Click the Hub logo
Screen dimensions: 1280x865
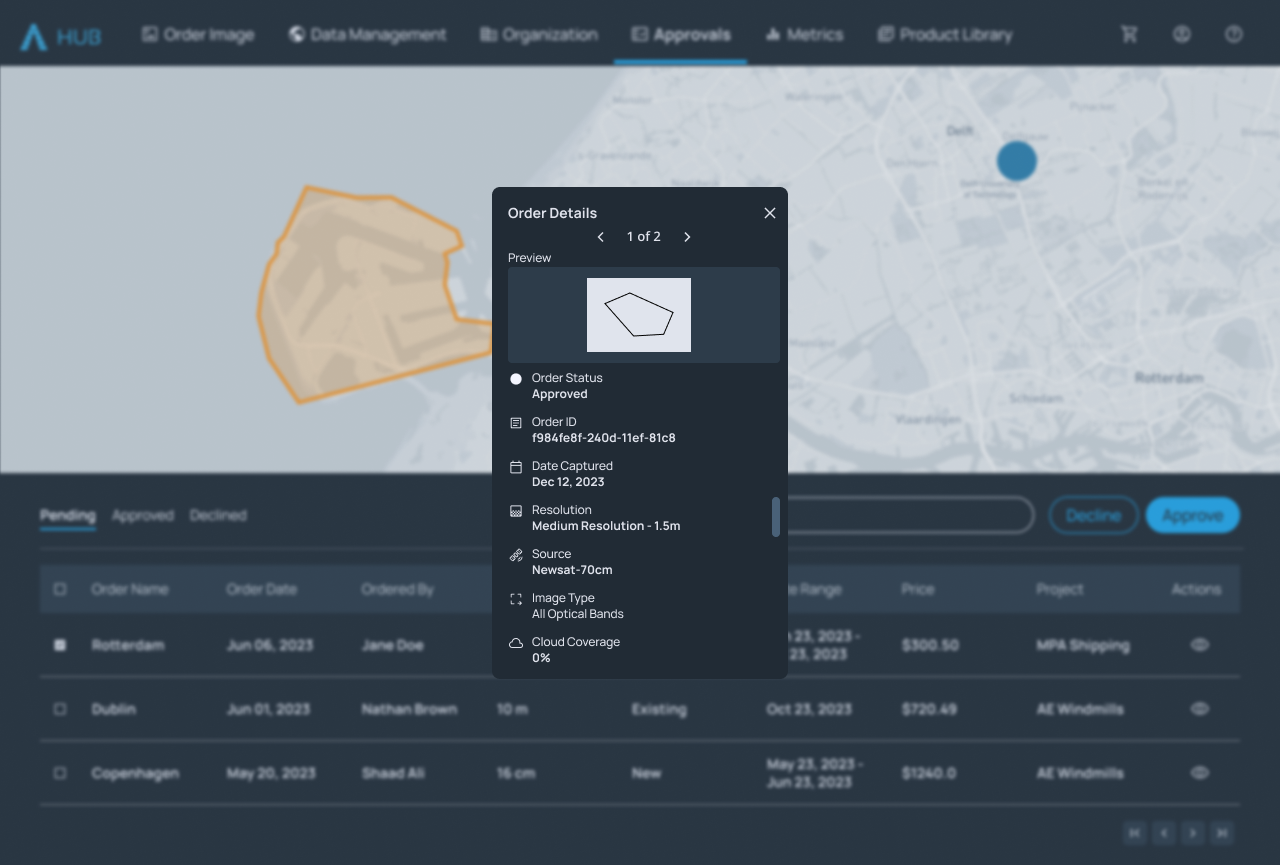point(60,37)
